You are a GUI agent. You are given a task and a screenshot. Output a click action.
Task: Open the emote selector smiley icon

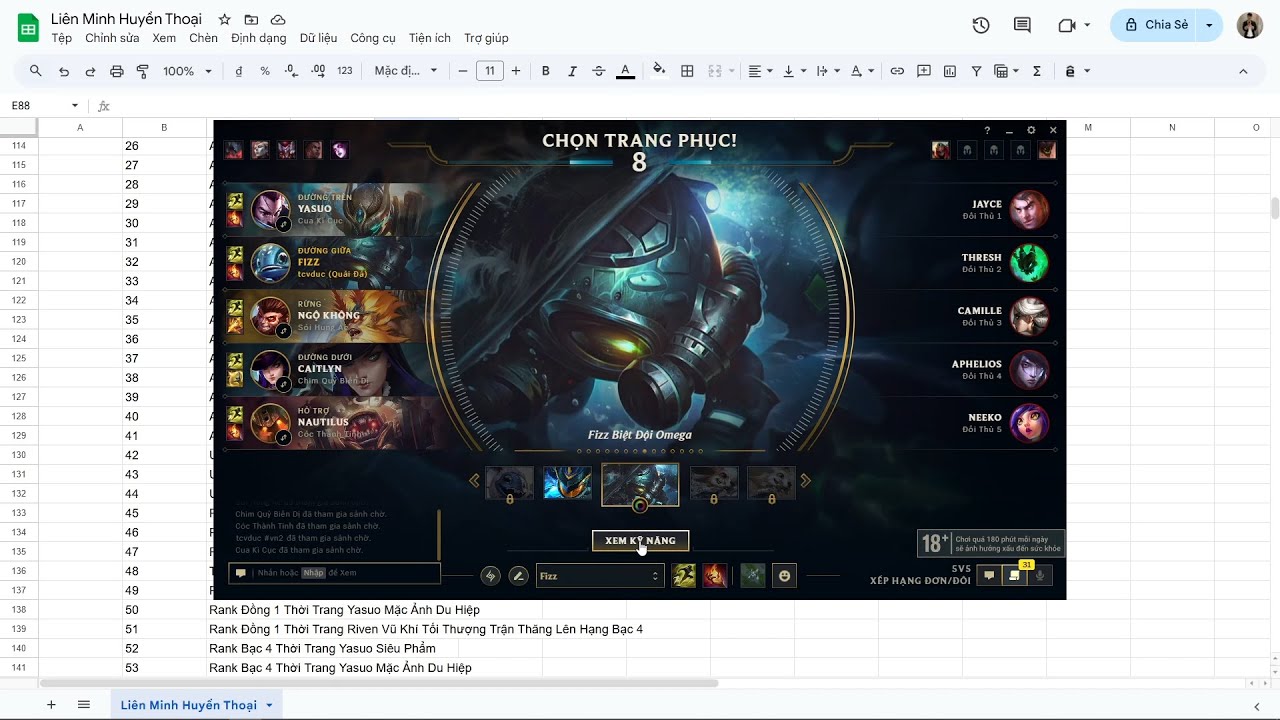(x=785, y=575)
